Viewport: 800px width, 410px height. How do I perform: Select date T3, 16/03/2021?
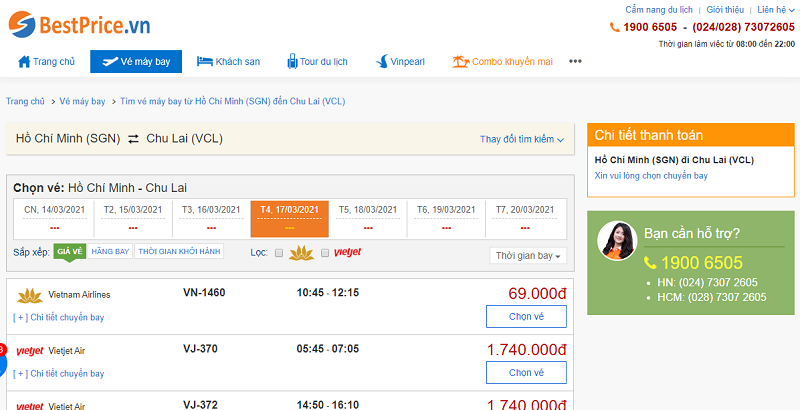211,219
